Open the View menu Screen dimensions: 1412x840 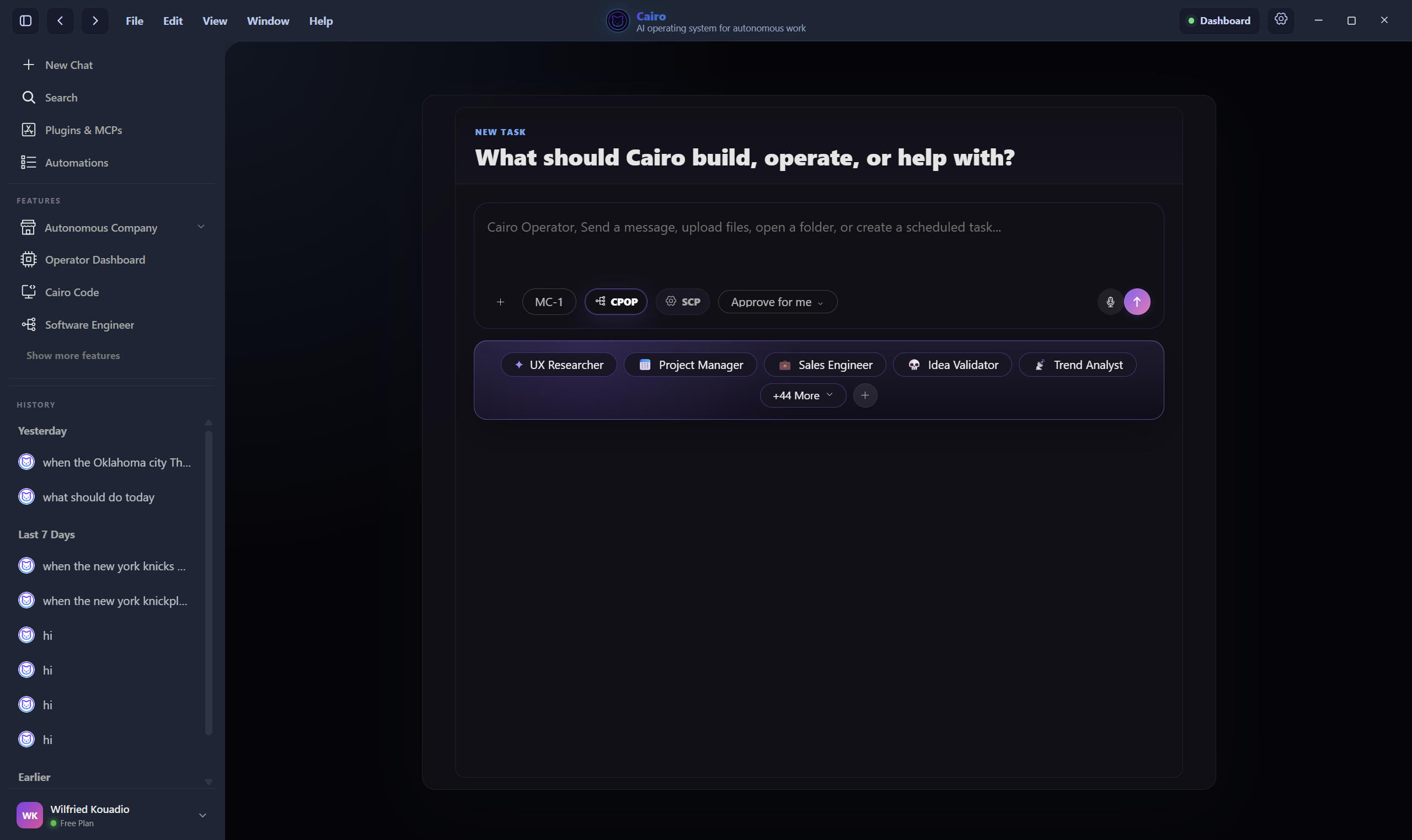click(215, 21)
